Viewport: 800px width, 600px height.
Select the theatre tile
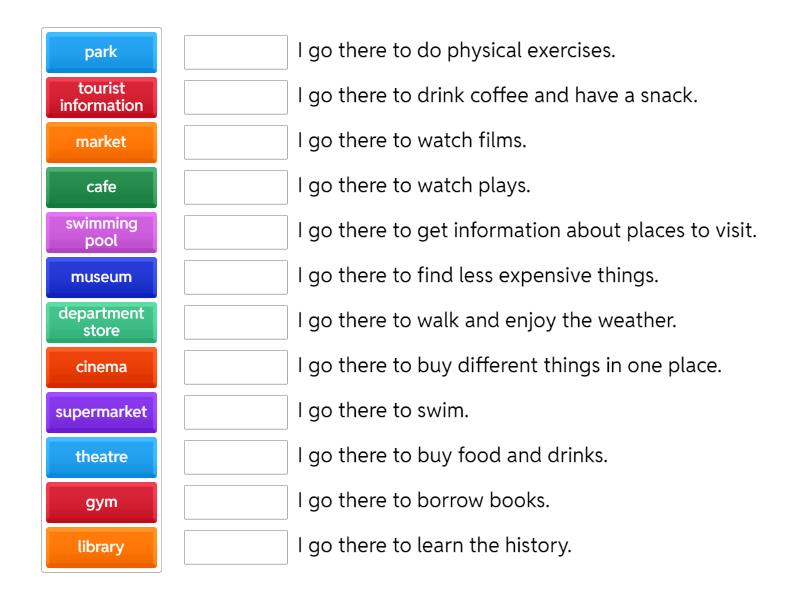click(x=100, y=457)
